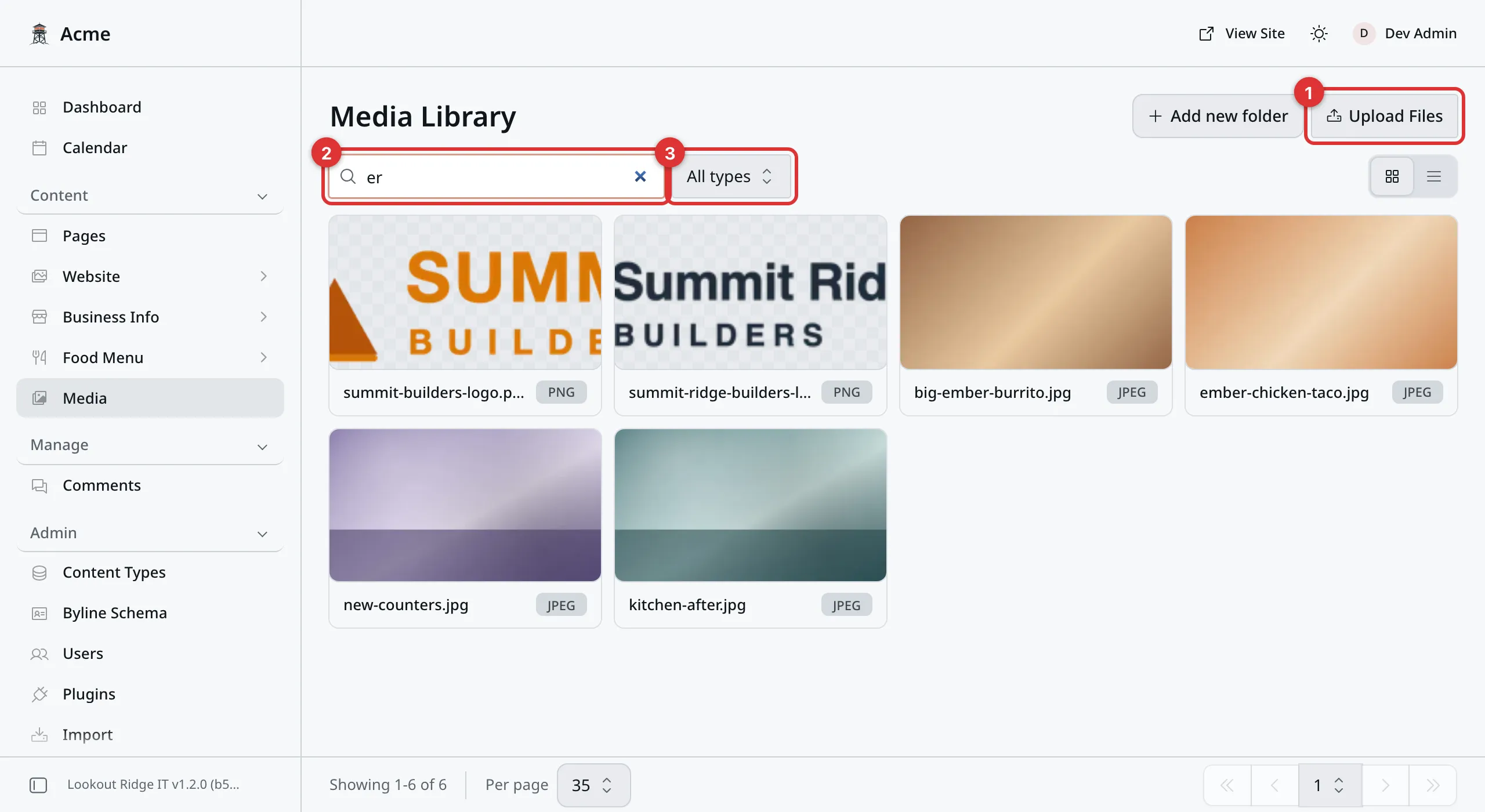Click the View Site link

[1241, 34]
